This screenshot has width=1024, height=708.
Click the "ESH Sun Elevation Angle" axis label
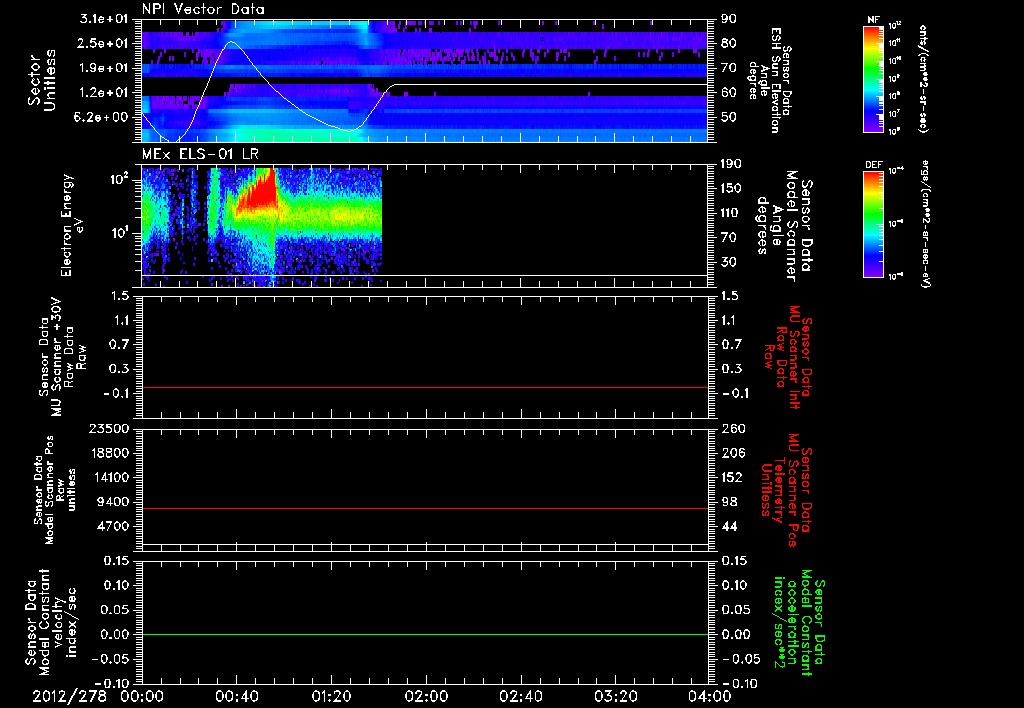(x=771, y=80)
